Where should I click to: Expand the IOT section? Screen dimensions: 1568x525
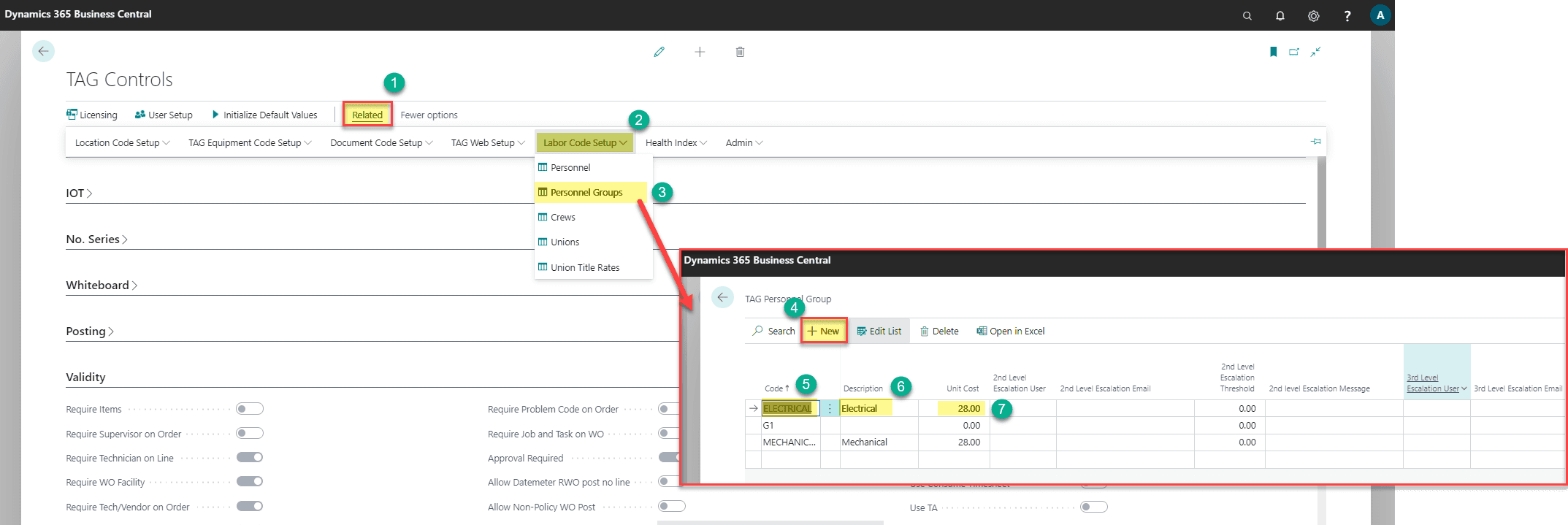(79, 193)
